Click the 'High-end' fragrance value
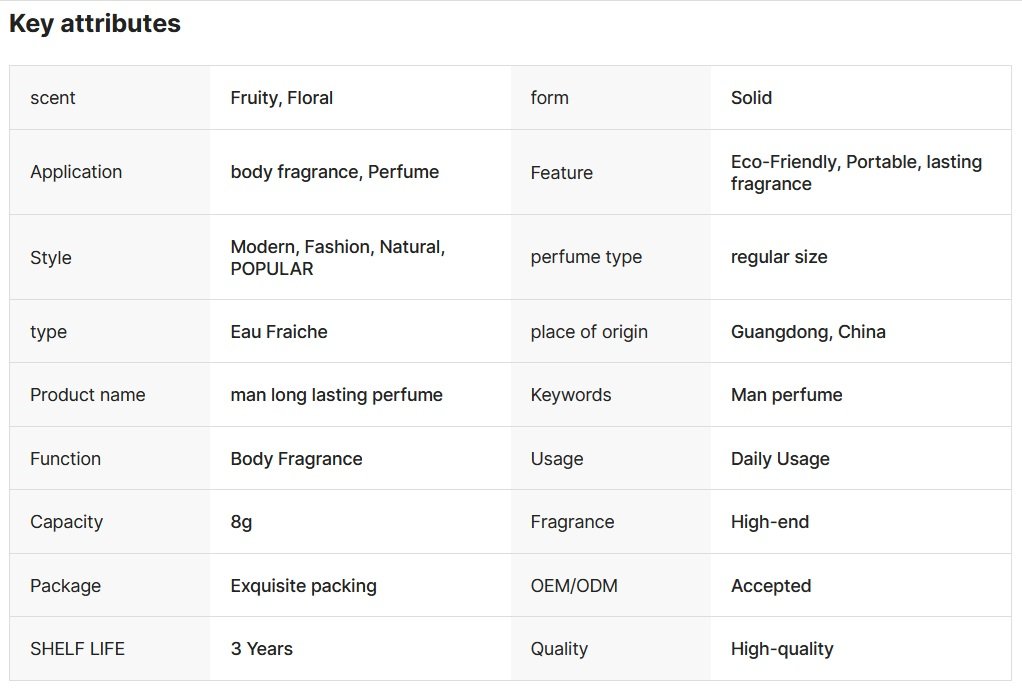The image size is (1022, 689). coord(770,522)
